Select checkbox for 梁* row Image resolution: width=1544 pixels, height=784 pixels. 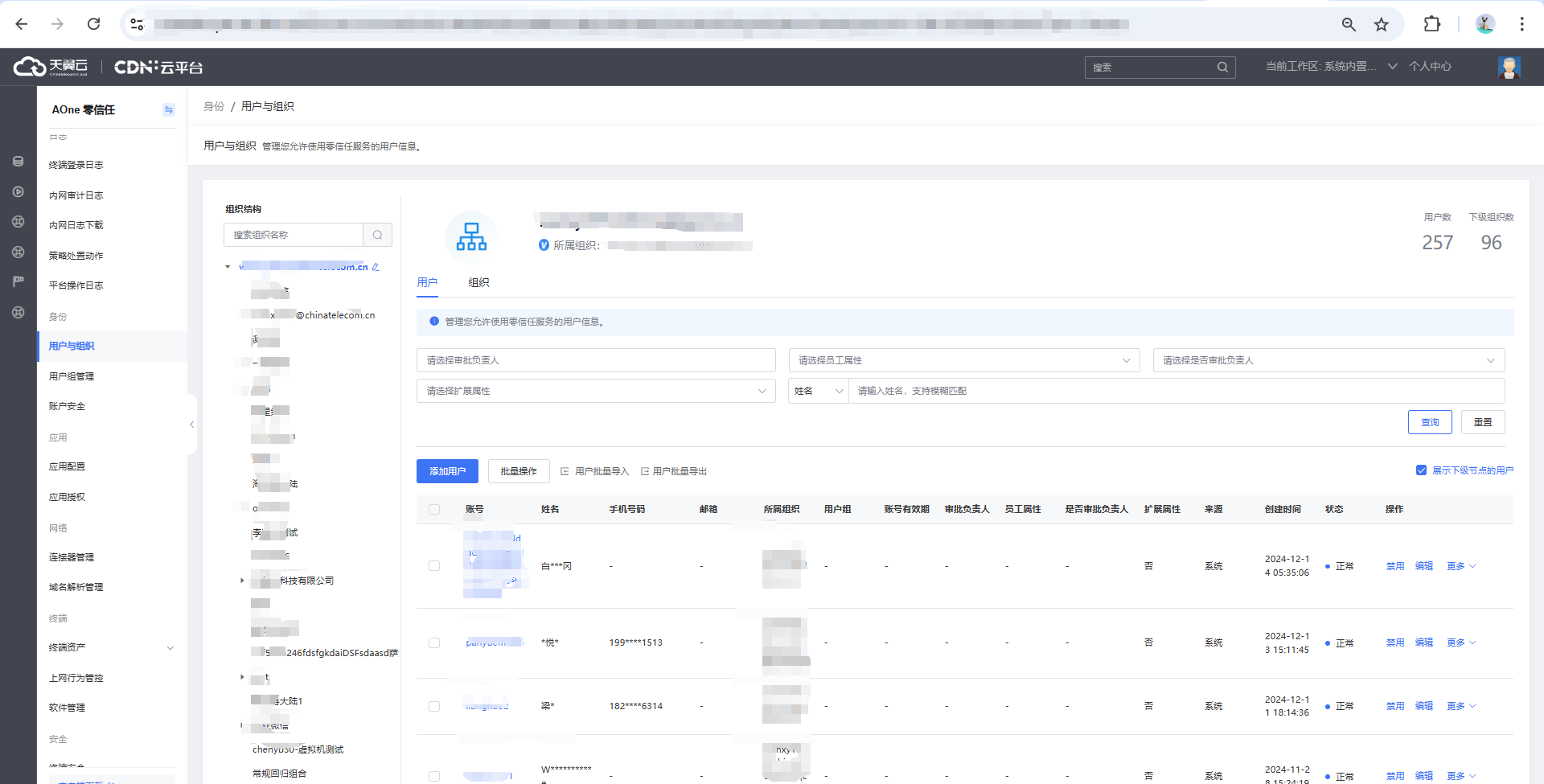[434, 706]
